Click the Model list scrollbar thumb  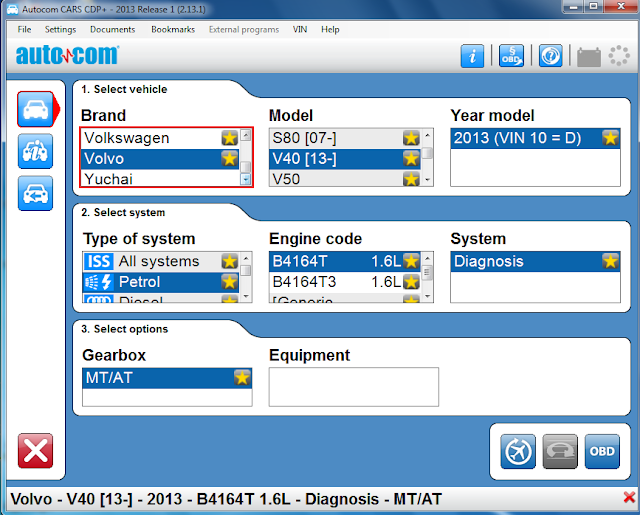point(427,153)
